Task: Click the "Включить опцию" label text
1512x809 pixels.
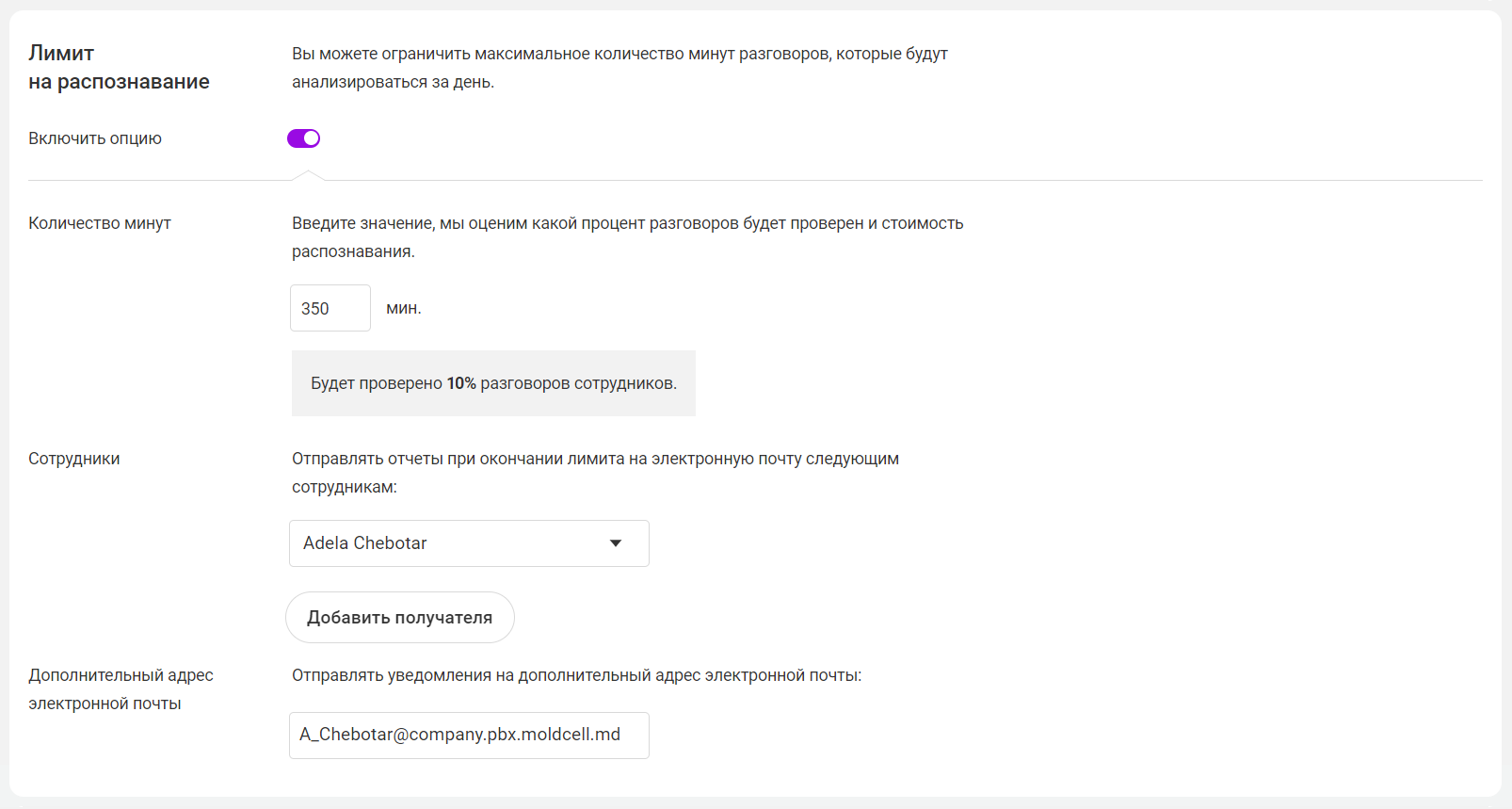Action: (x=95, y=138)
